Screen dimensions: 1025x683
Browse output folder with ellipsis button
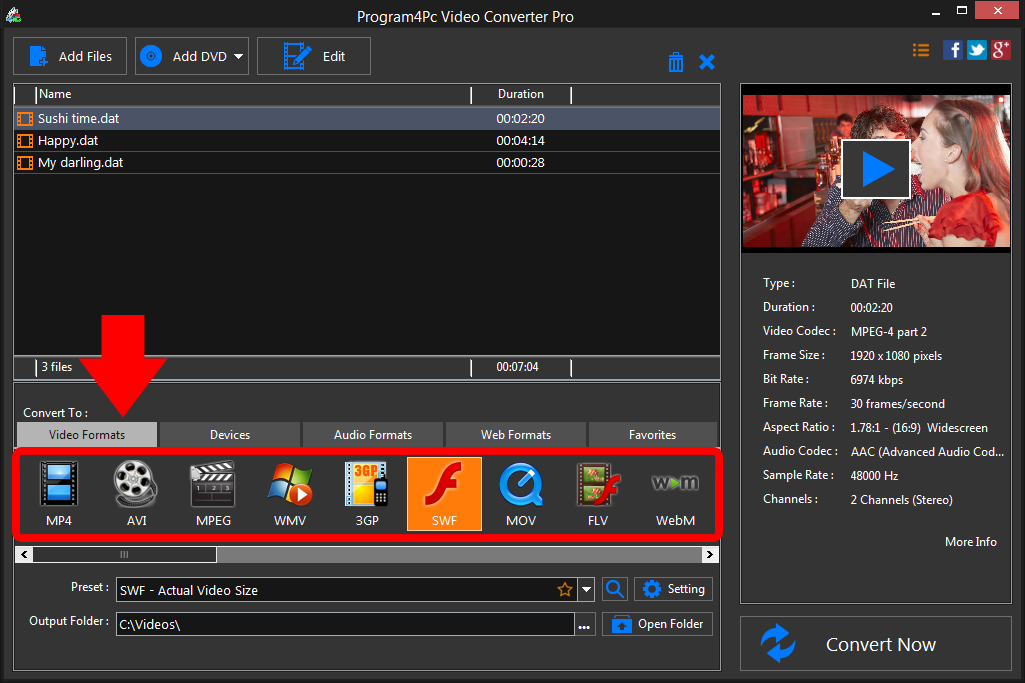(585, 625)
